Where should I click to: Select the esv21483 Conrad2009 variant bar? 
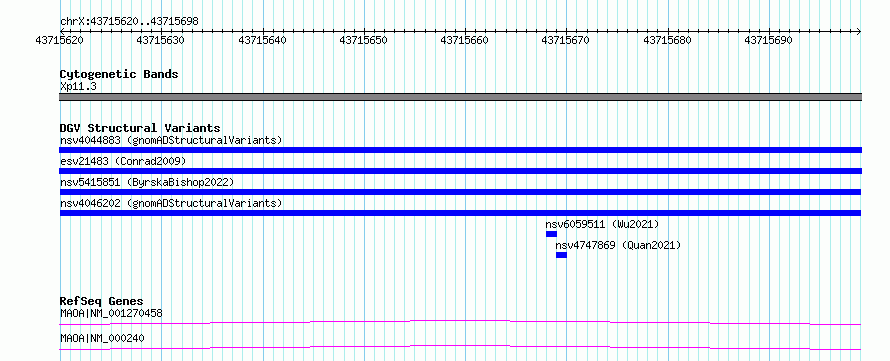coord(460,171)
